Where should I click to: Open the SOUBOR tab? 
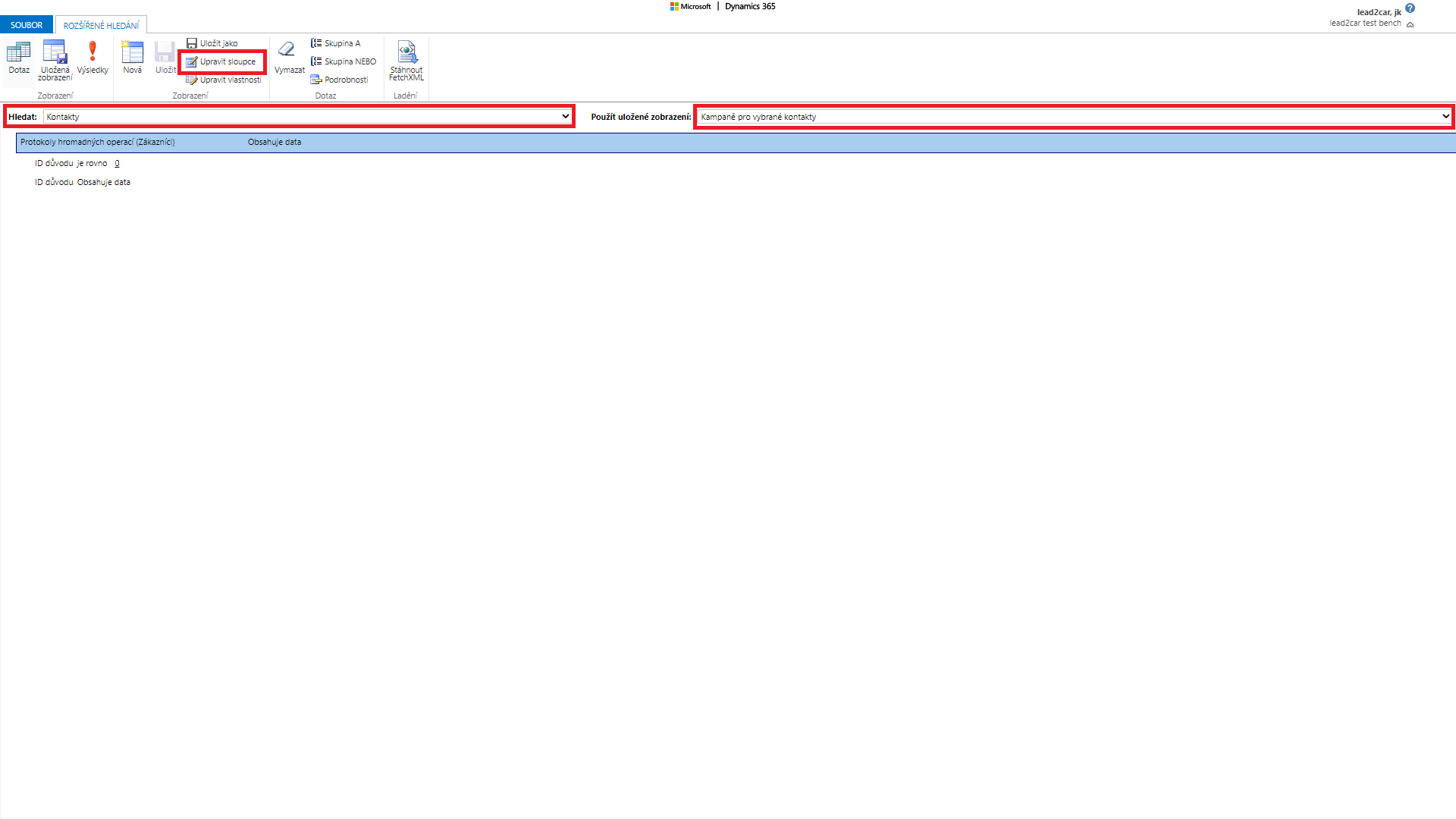tap(27, 25)
